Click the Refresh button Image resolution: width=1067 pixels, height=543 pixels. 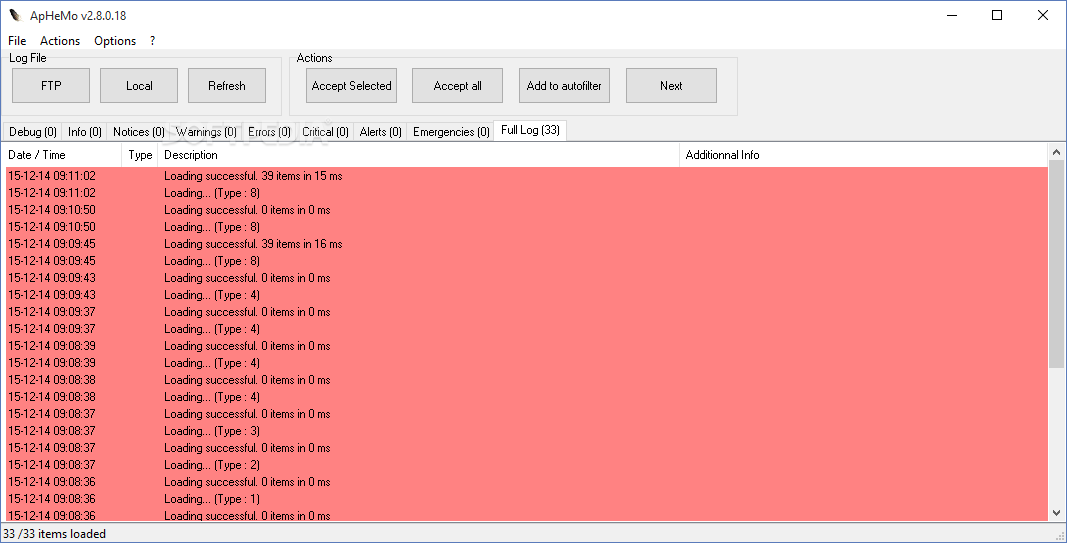click(x=227, y=86)
